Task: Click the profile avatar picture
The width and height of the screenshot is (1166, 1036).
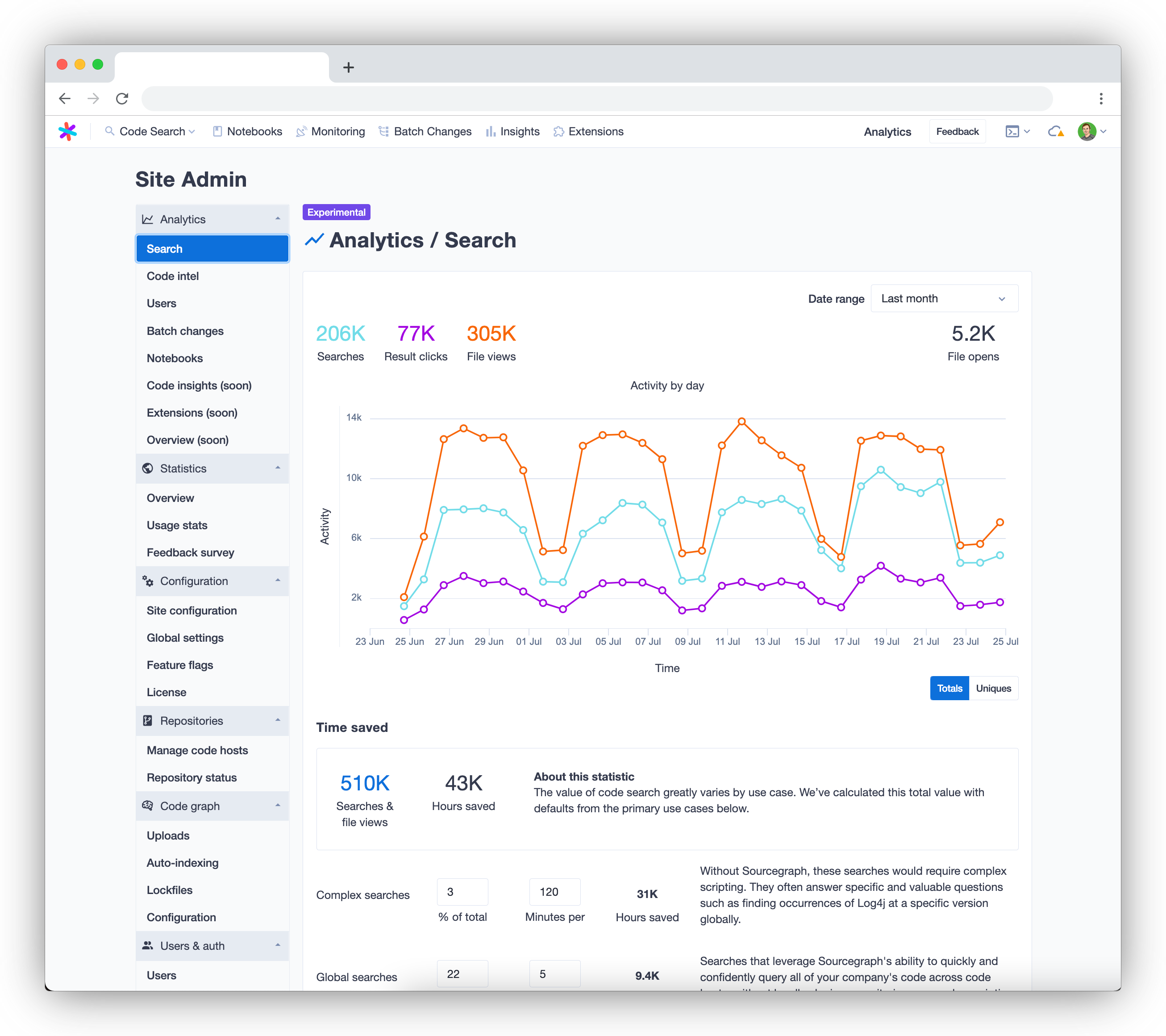Action: (x=1087, y=131)
